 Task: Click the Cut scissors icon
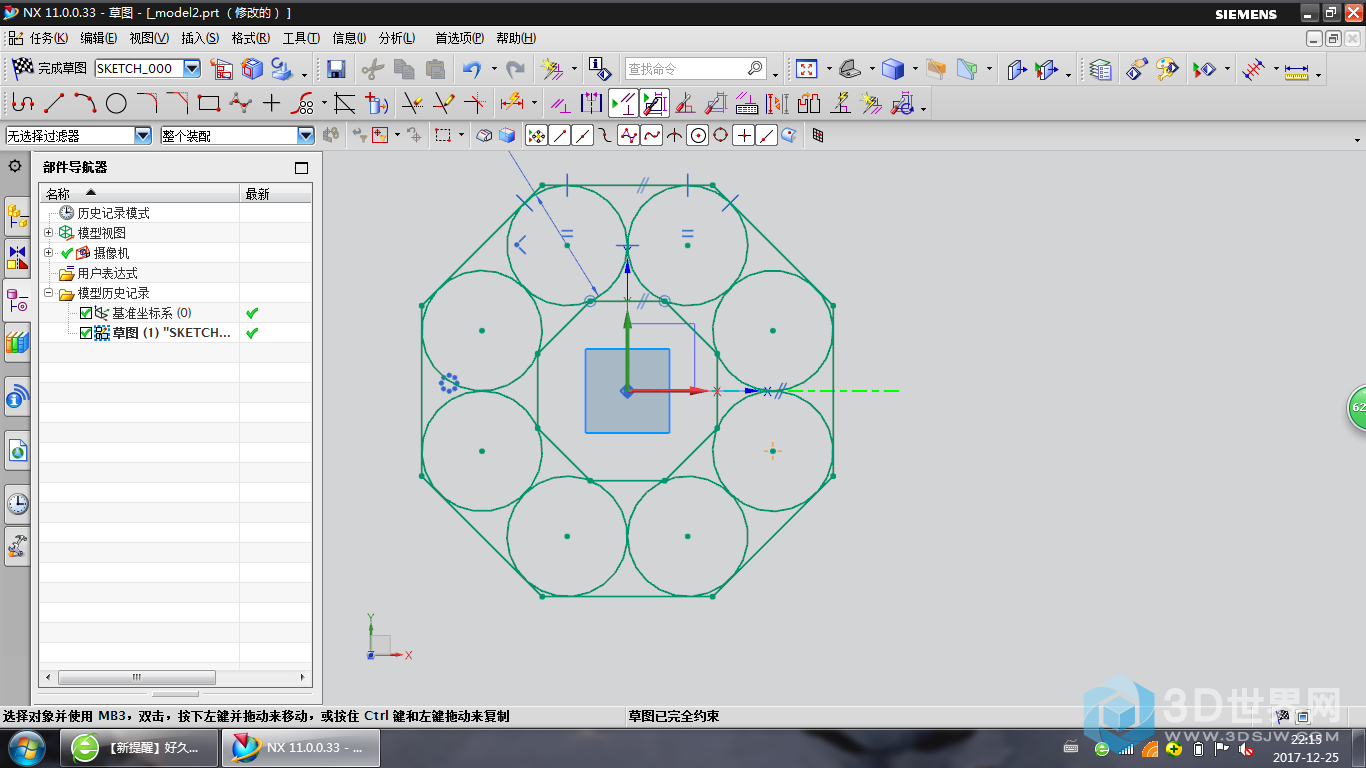372,69
